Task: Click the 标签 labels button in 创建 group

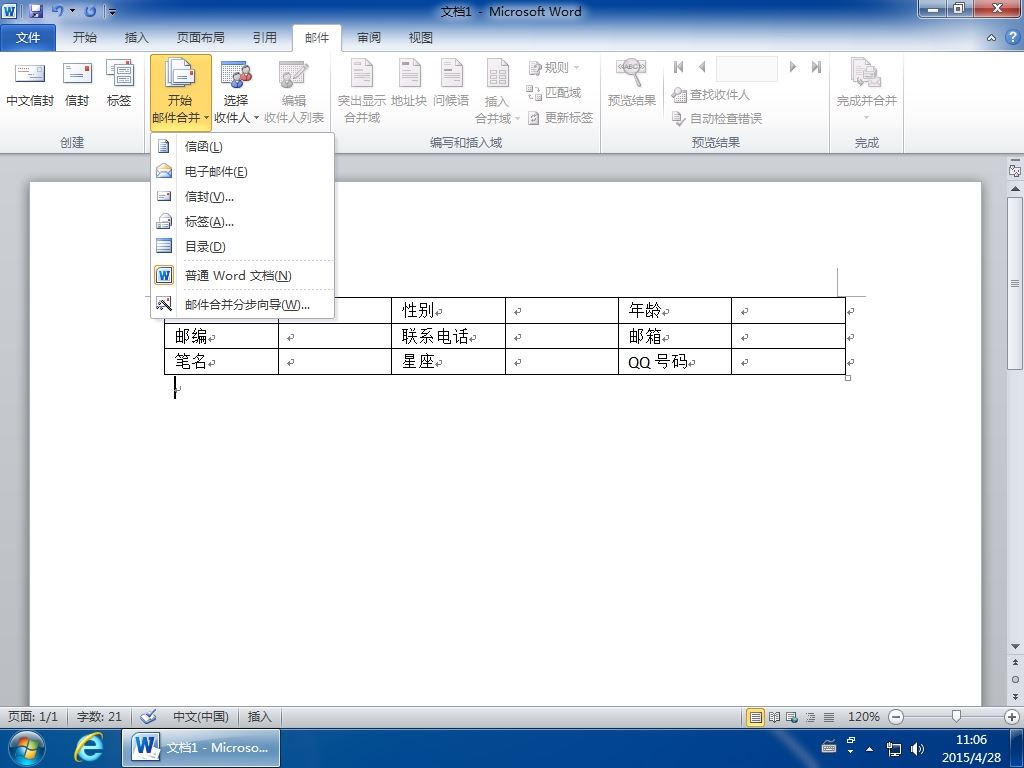Action: (120, 84)
